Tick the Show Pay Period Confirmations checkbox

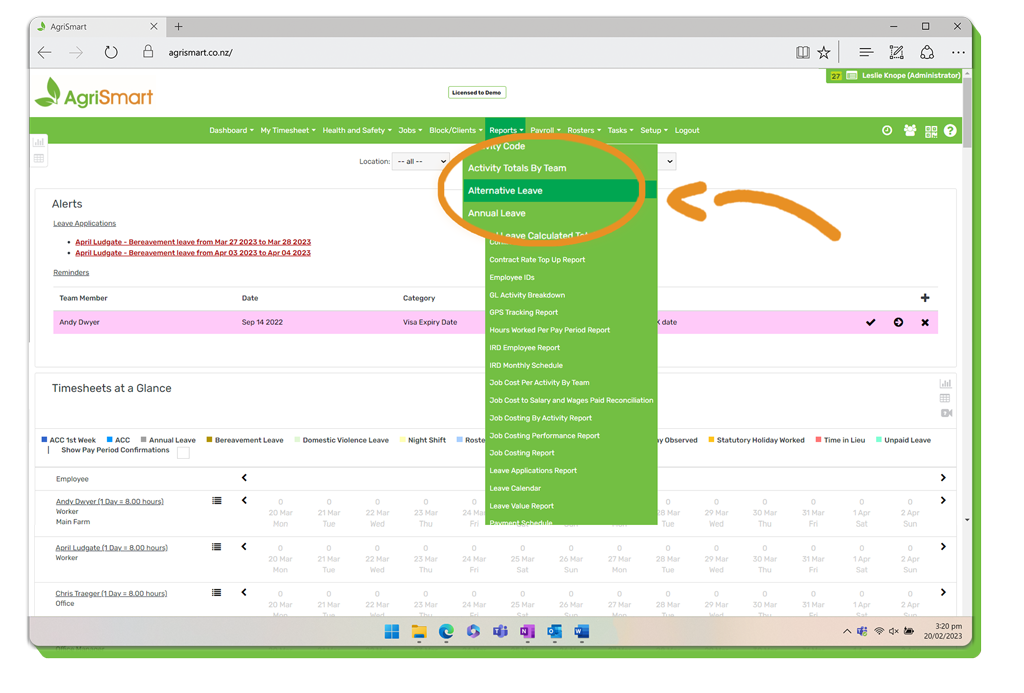click(x=183, y=452)
